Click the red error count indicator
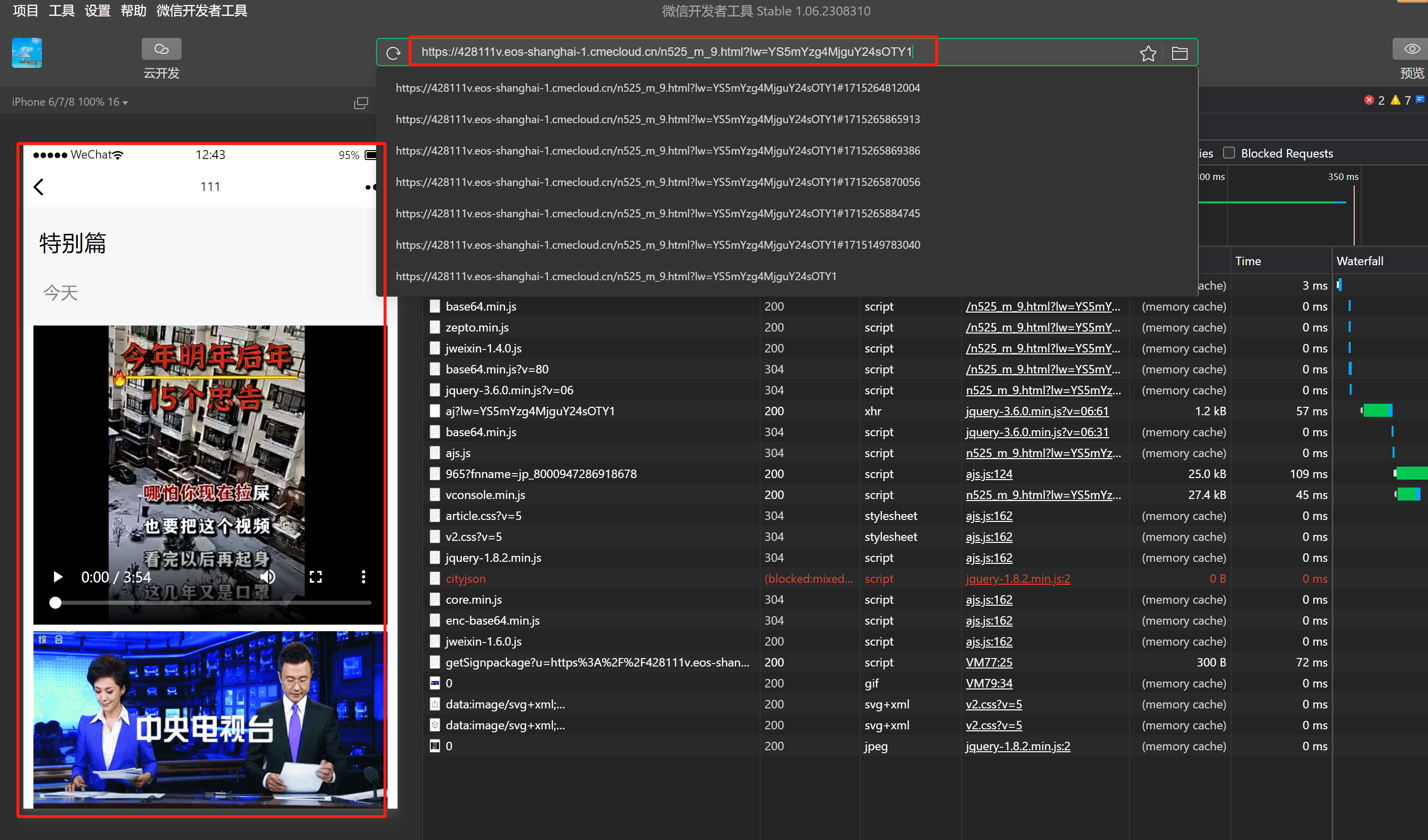 1374,100
